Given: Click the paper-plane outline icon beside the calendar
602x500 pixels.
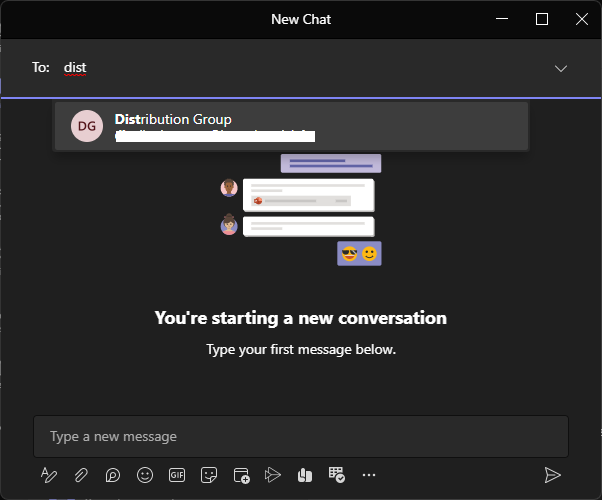Looking at the screenshot, I should coord(273,474).
